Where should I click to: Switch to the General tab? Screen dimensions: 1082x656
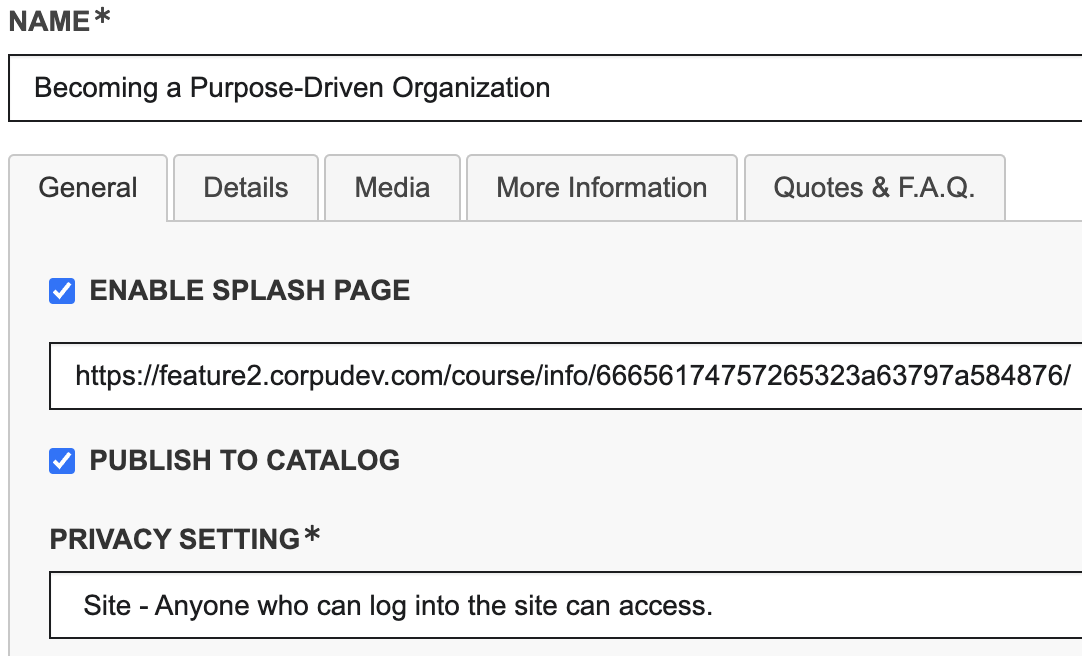click(88, 188)
